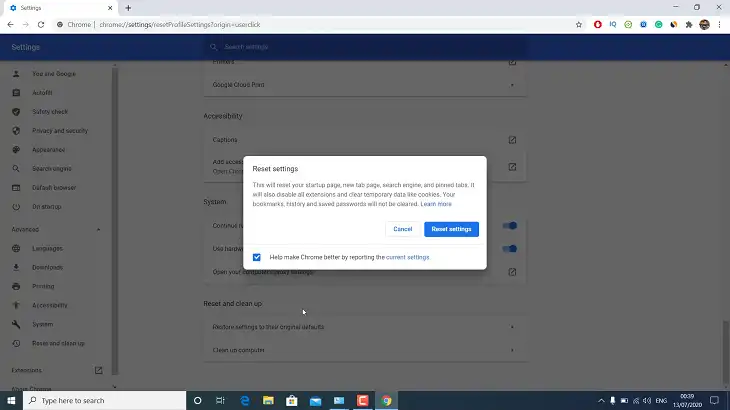This screenshot has height=410, width=730.
Task: Click the Reset settings button
Action: click(451, 229)
